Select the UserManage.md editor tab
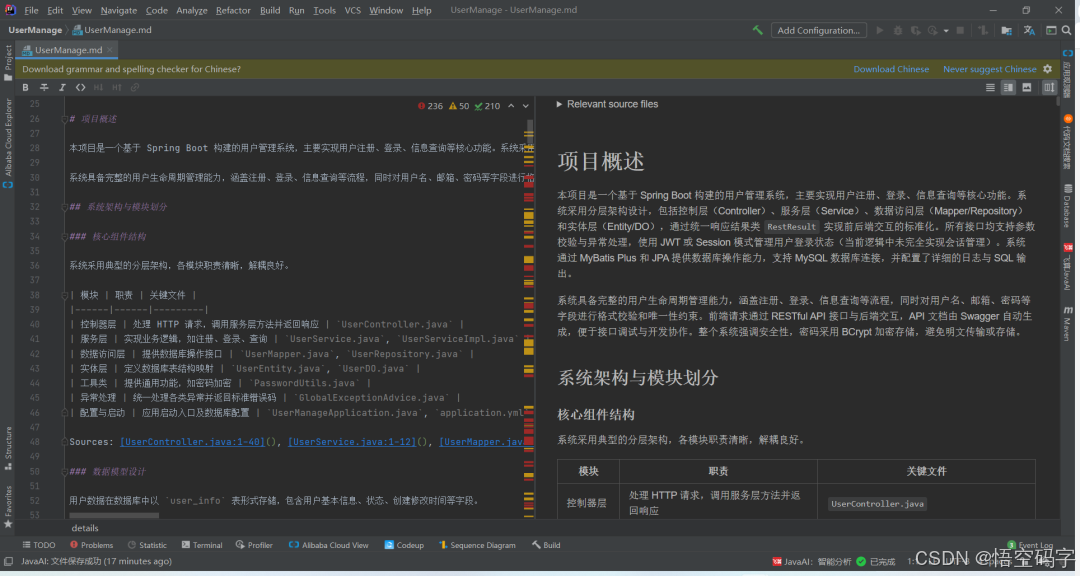 [x=68, y=50]
